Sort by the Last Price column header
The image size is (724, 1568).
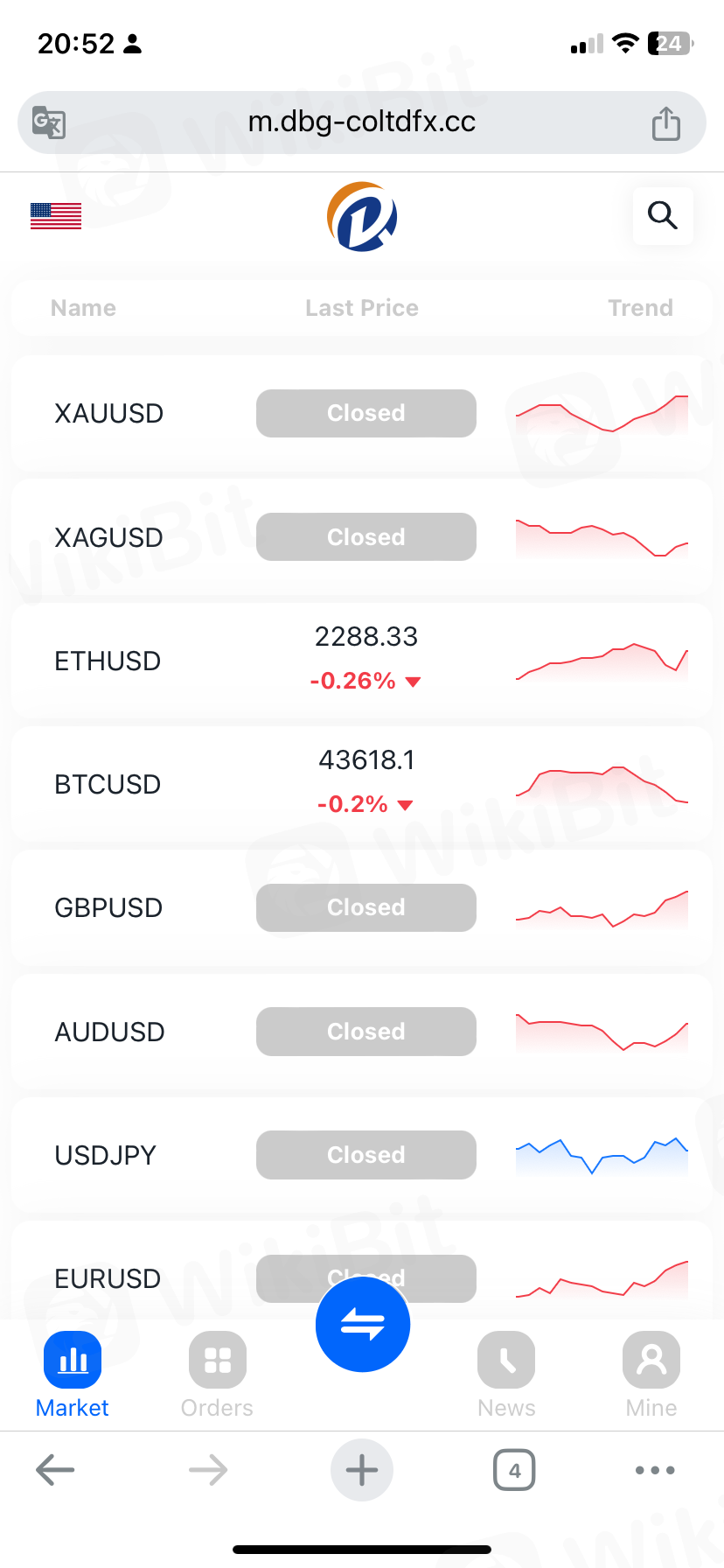362,308
